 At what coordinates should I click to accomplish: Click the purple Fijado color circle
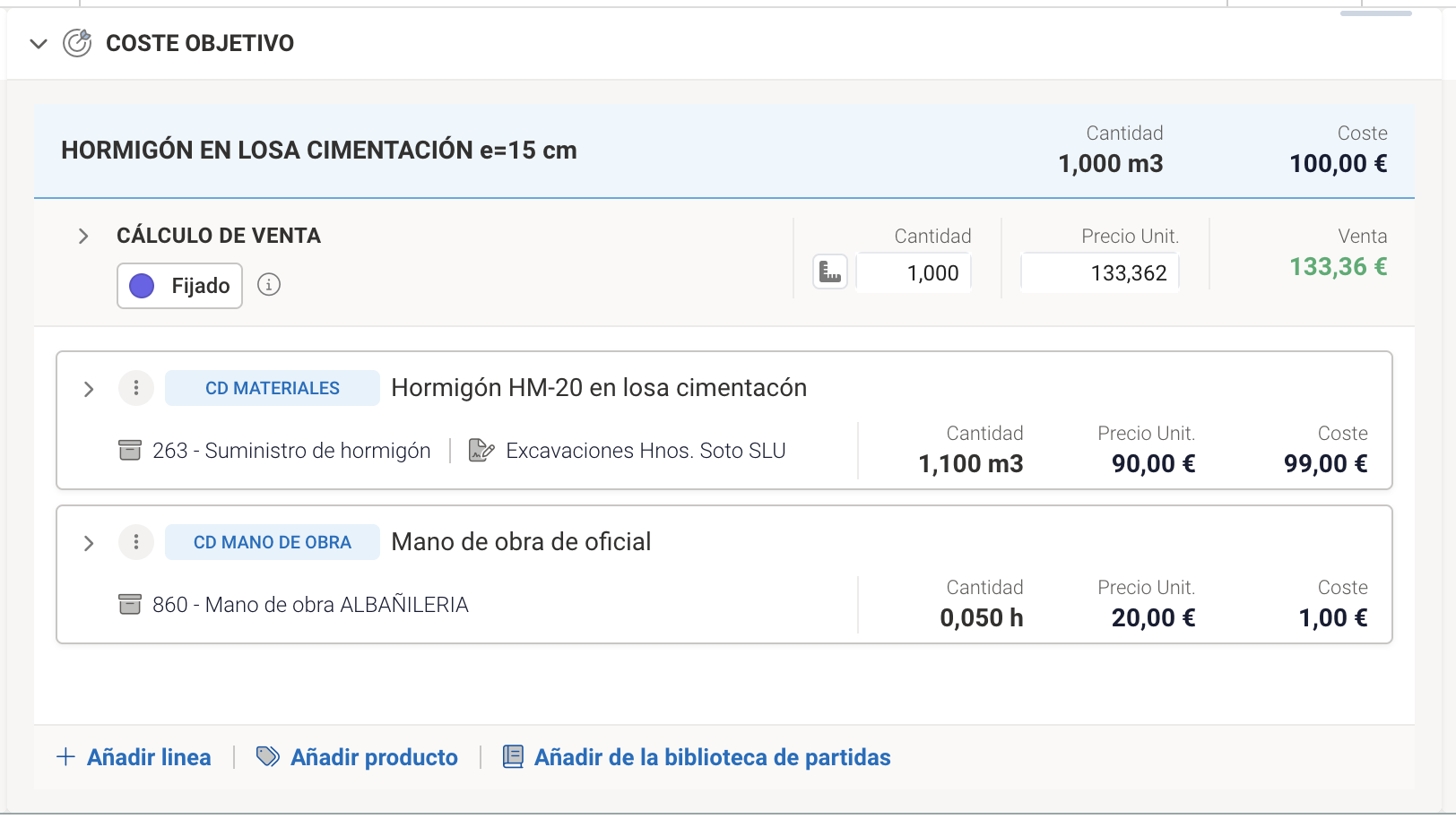pyautogui.click(x=143, y=286)
